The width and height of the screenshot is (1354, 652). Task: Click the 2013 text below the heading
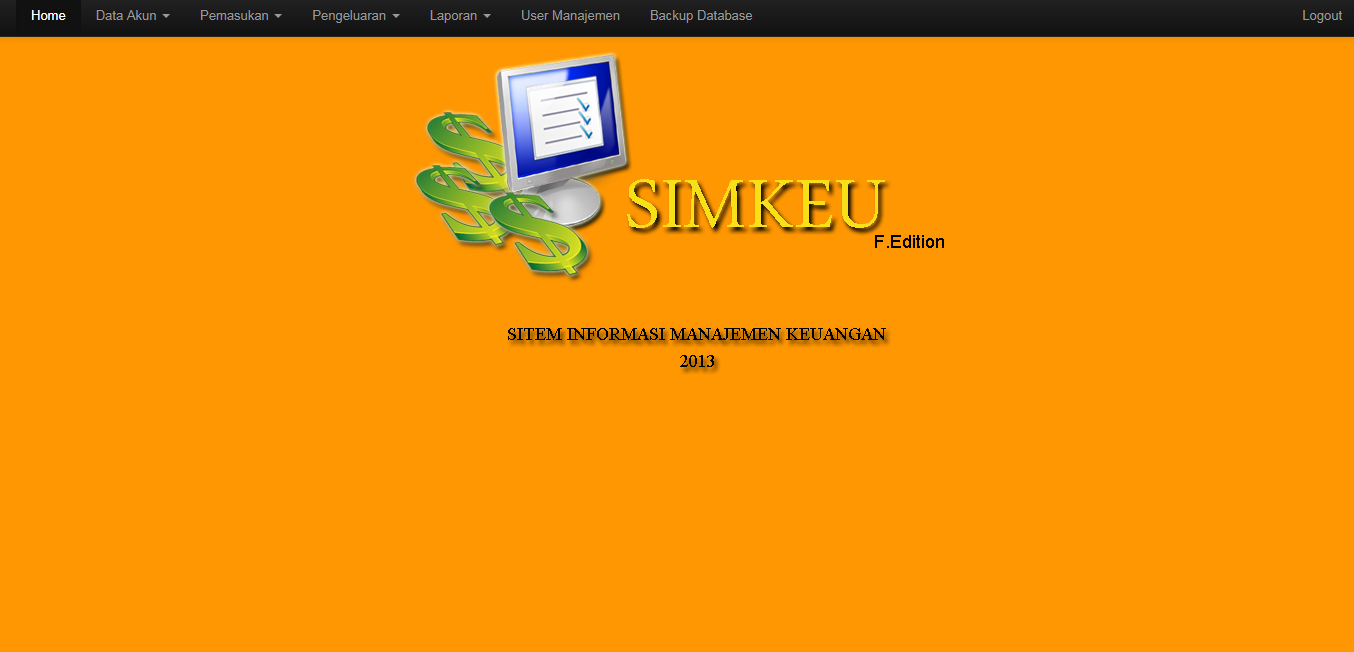(x=696, y=361)
